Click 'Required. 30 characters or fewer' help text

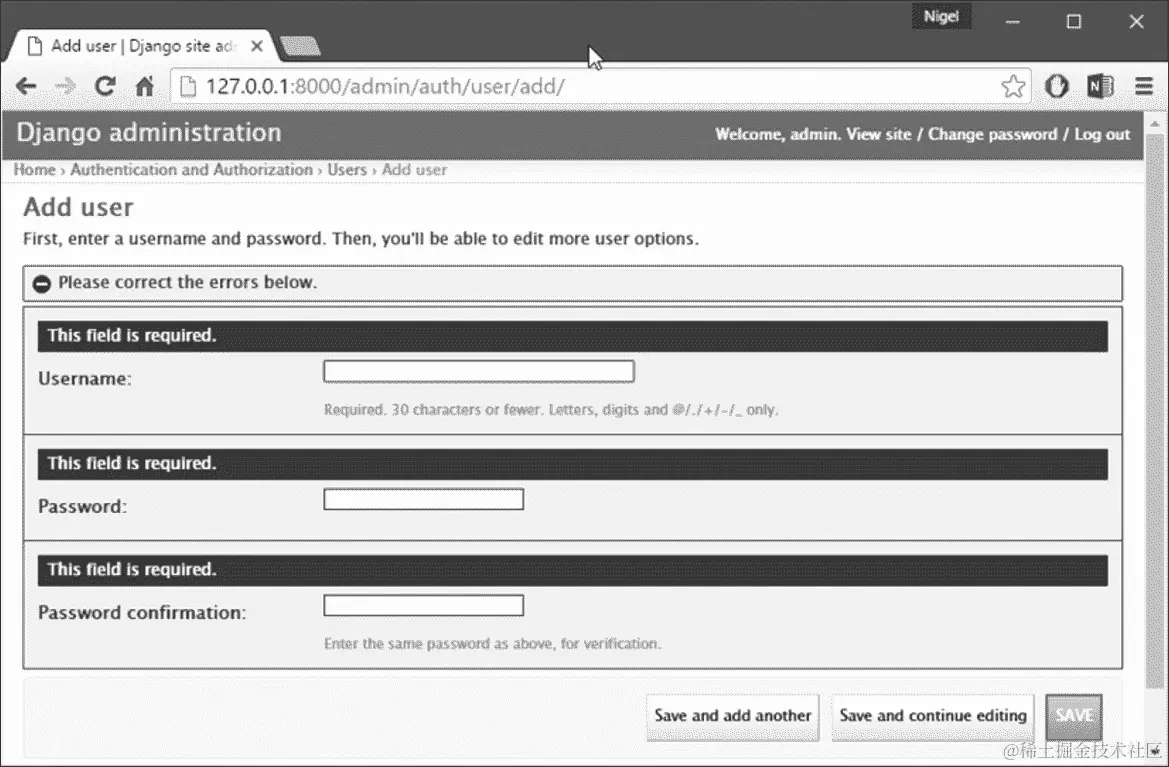tap(551, 409)
